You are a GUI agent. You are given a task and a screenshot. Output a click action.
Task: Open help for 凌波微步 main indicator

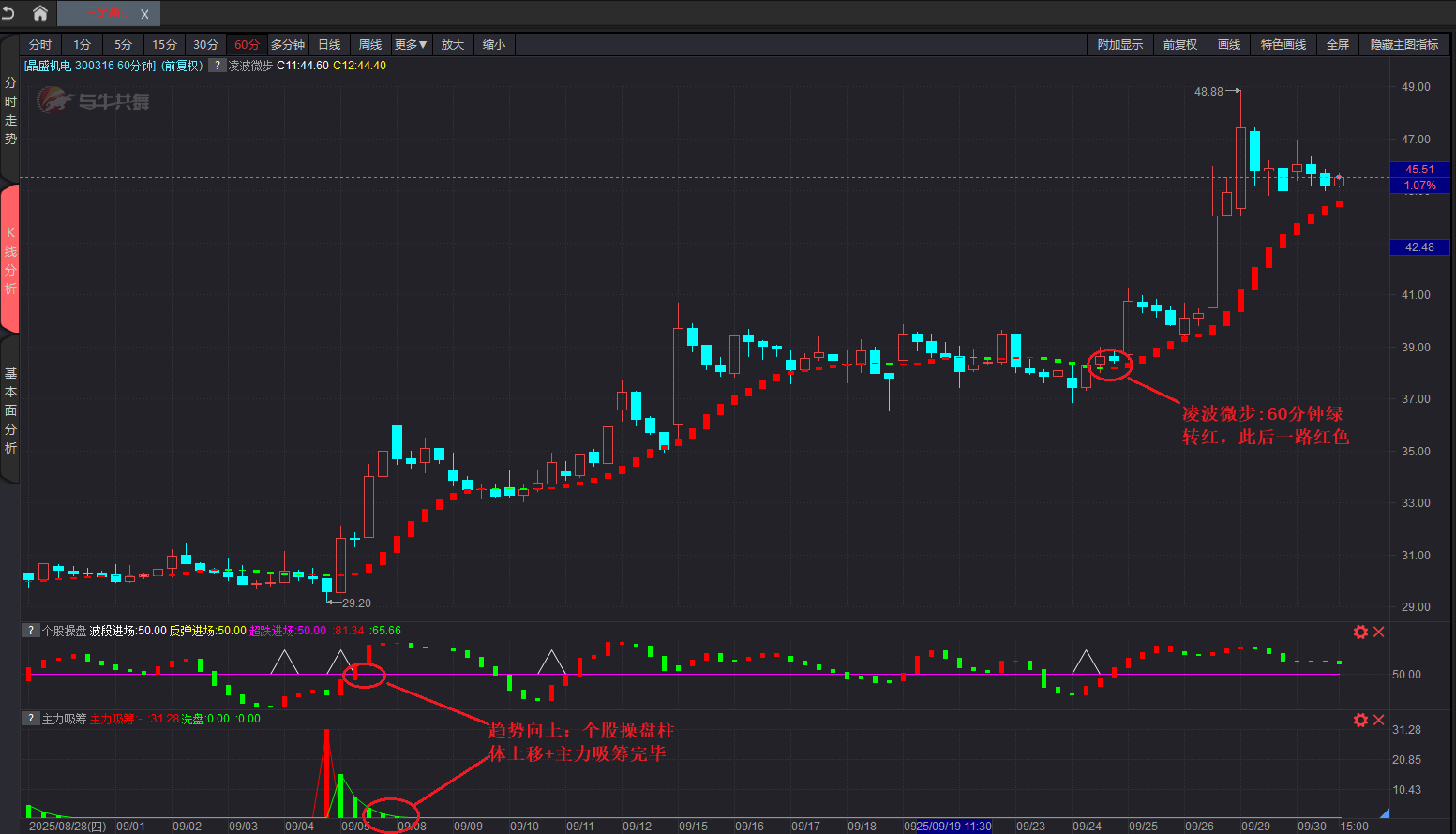[x=217, y=66]
